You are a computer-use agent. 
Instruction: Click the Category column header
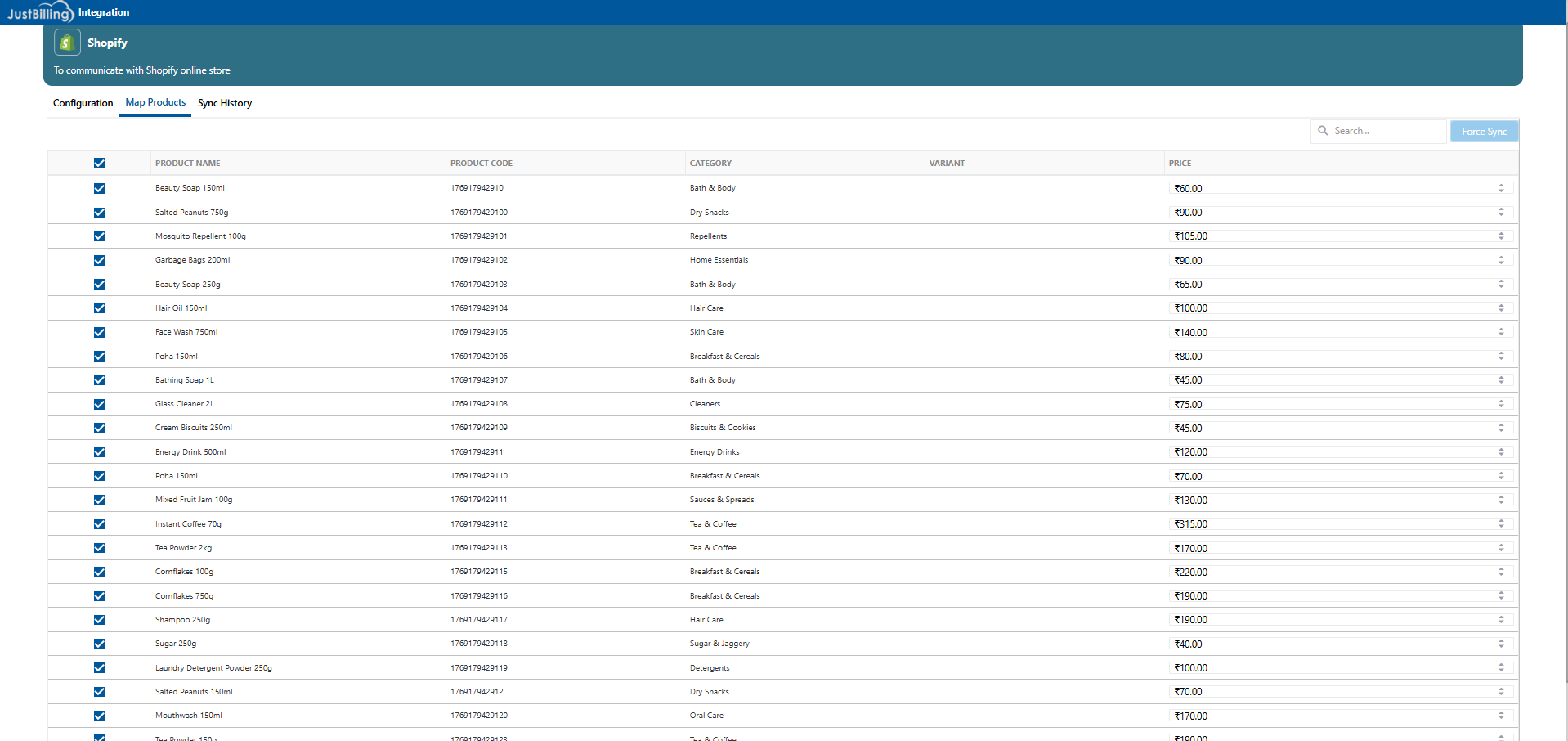[710, 164]
